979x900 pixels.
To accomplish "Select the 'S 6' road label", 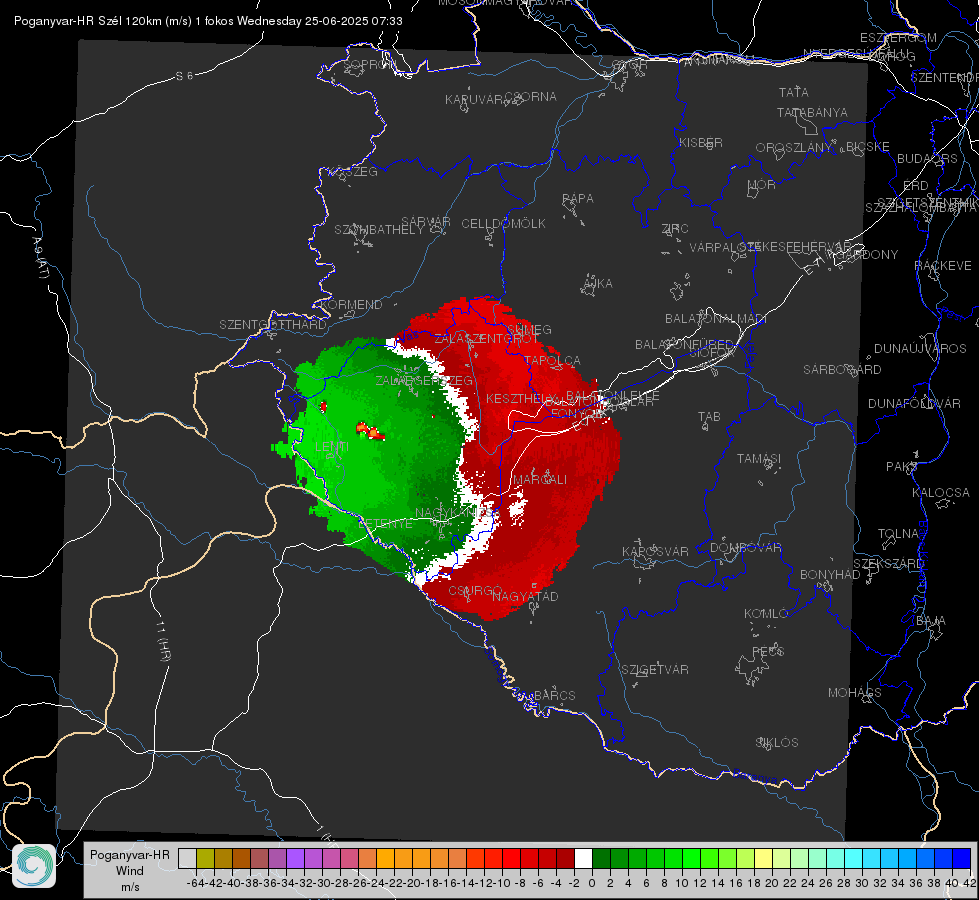I will coord(184,76).
